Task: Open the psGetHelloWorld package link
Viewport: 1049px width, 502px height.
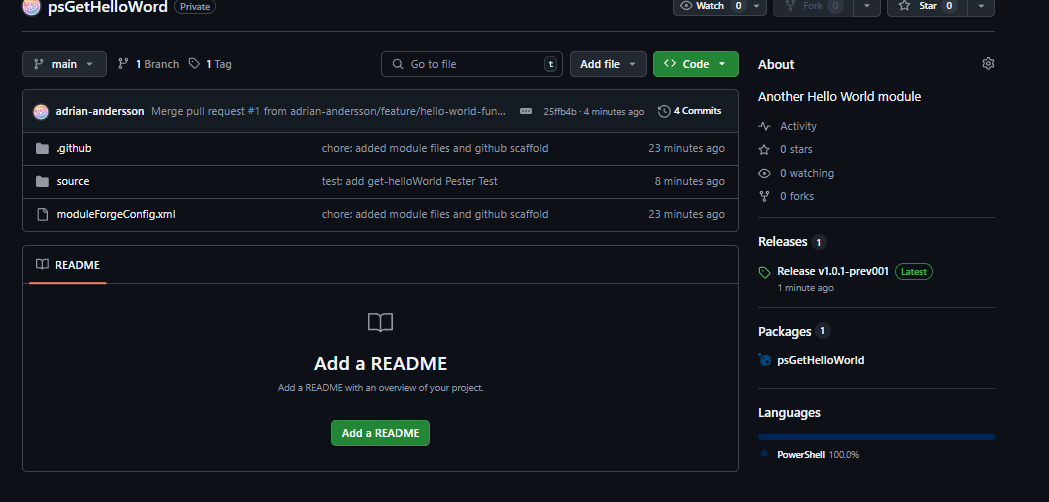Action: coord(821,360)
